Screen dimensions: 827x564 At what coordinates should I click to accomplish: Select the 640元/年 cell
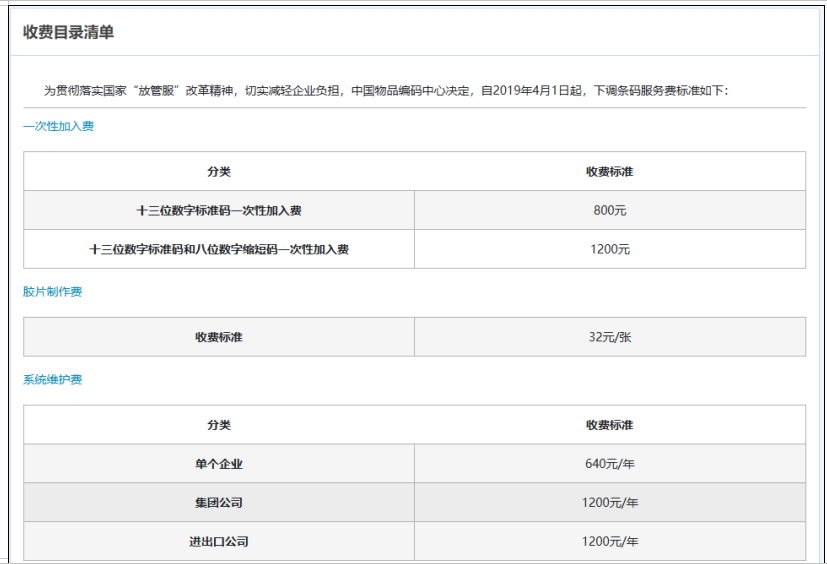pos(610,464)
